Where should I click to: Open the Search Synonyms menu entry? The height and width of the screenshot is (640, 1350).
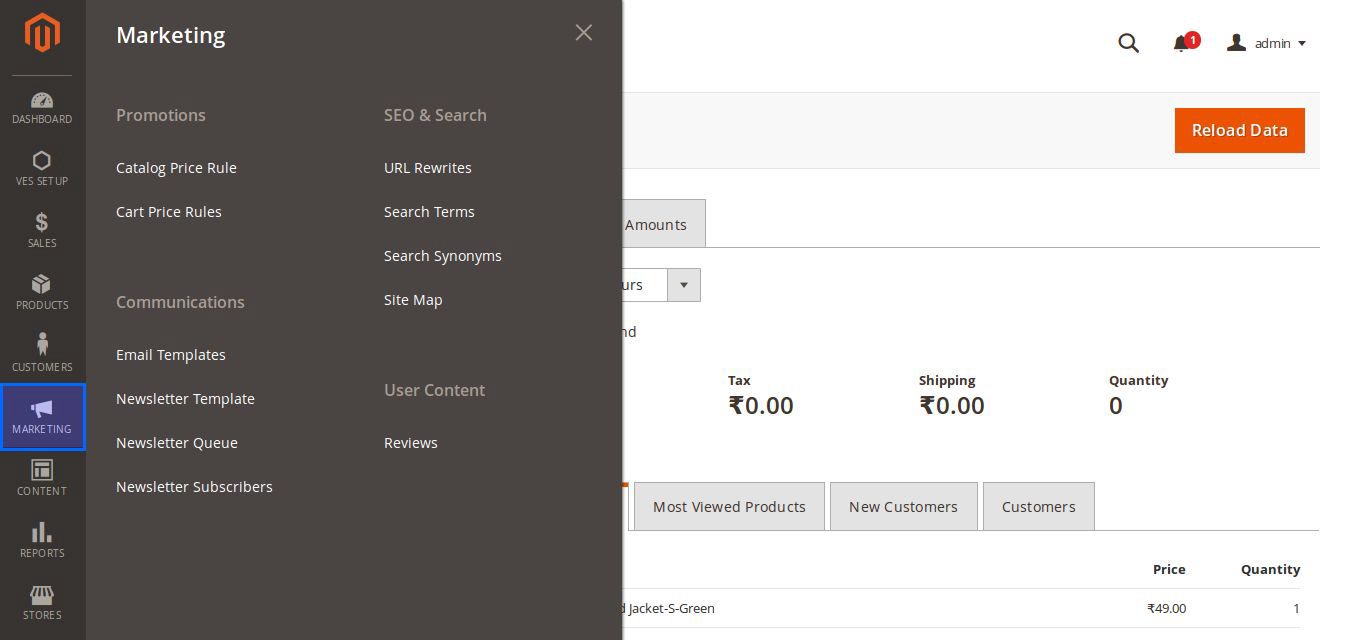pos(443,256)
